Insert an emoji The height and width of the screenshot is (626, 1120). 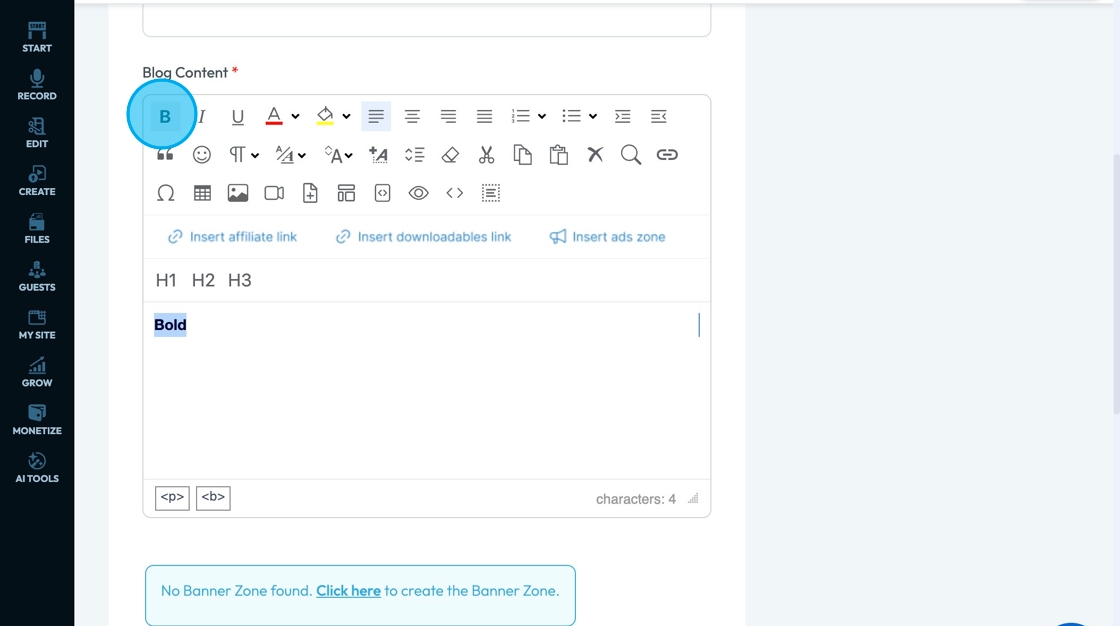click(202, 155)
